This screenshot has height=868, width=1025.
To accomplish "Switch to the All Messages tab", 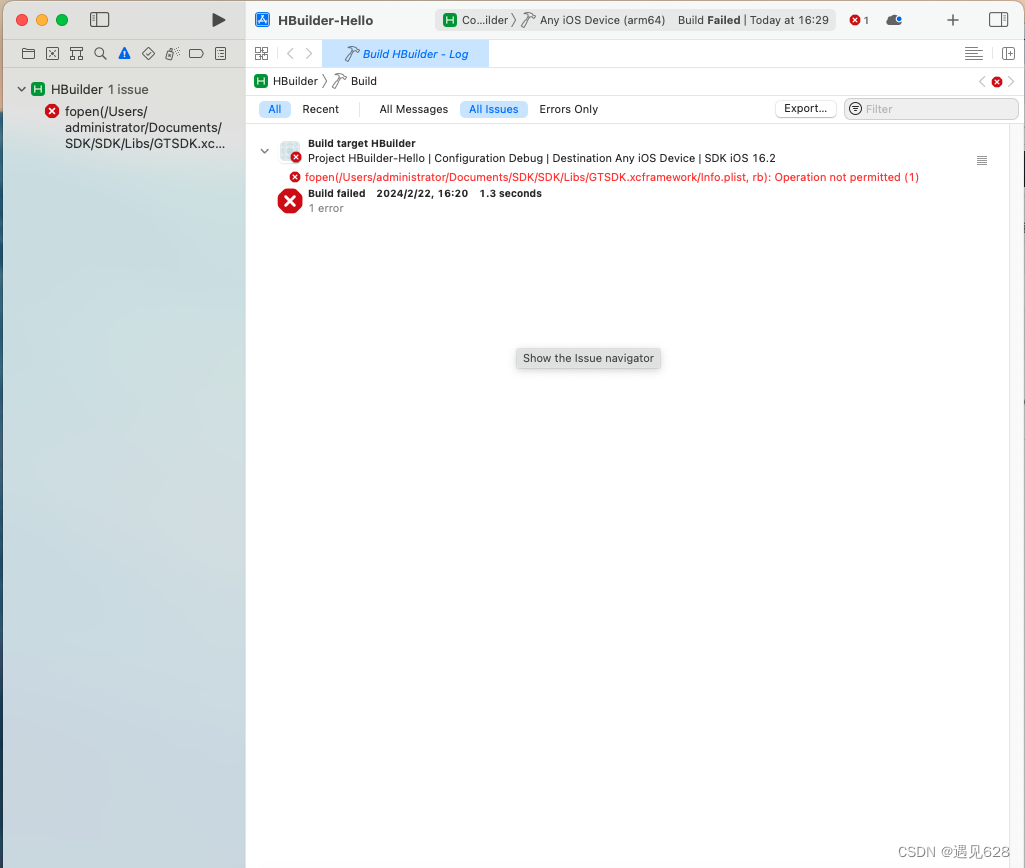I will (x=413, y=109).
